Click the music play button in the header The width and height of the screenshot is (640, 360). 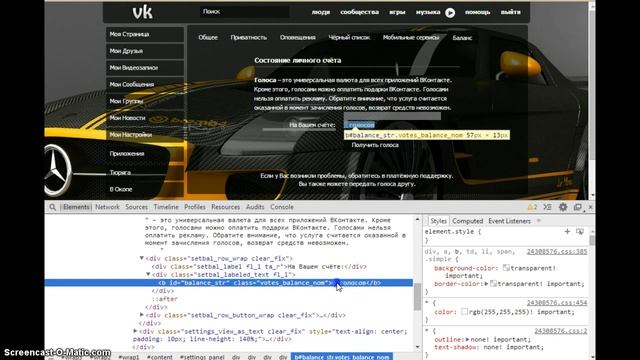pos(450,13)
